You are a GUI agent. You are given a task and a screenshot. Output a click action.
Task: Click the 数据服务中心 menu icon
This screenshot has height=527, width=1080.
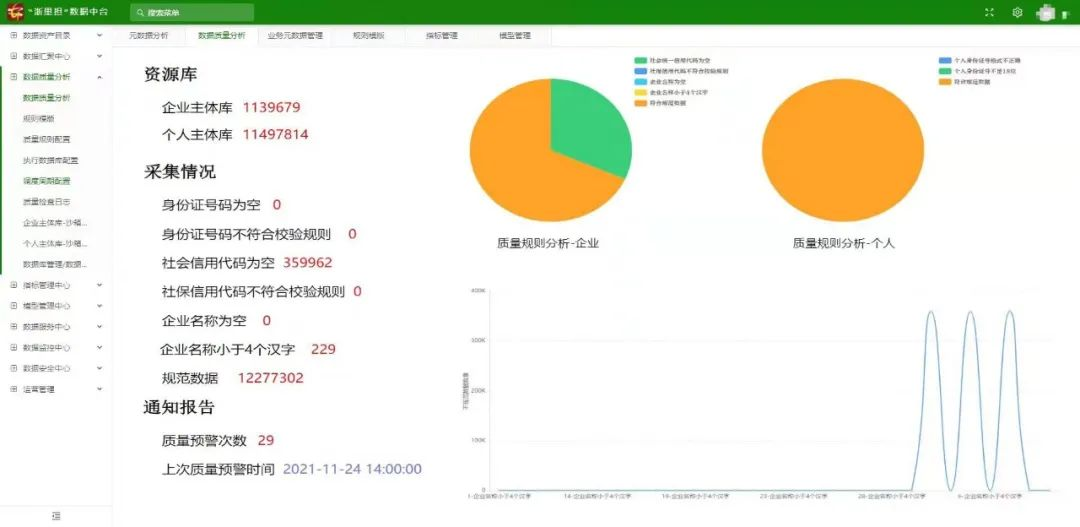pyautogui.click(x=14, y=327)
